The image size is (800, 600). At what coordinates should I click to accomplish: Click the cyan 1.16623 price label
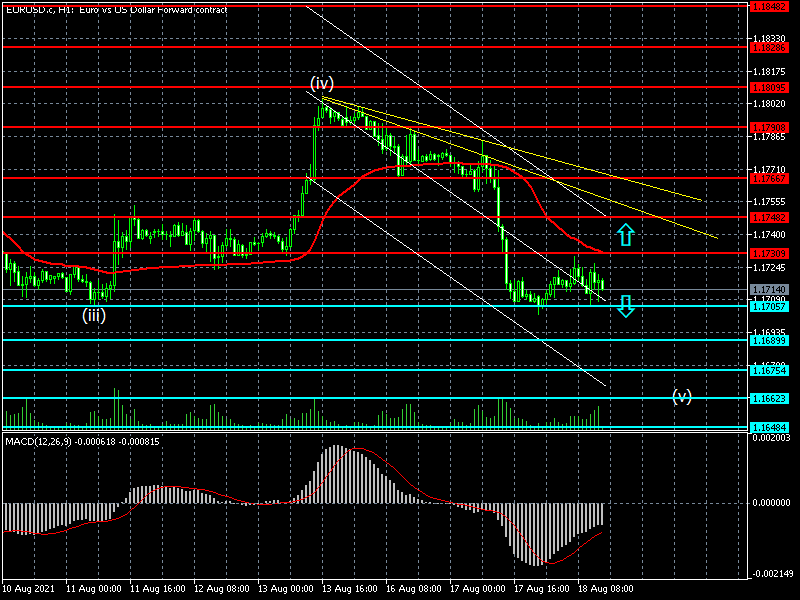point(769,398)
